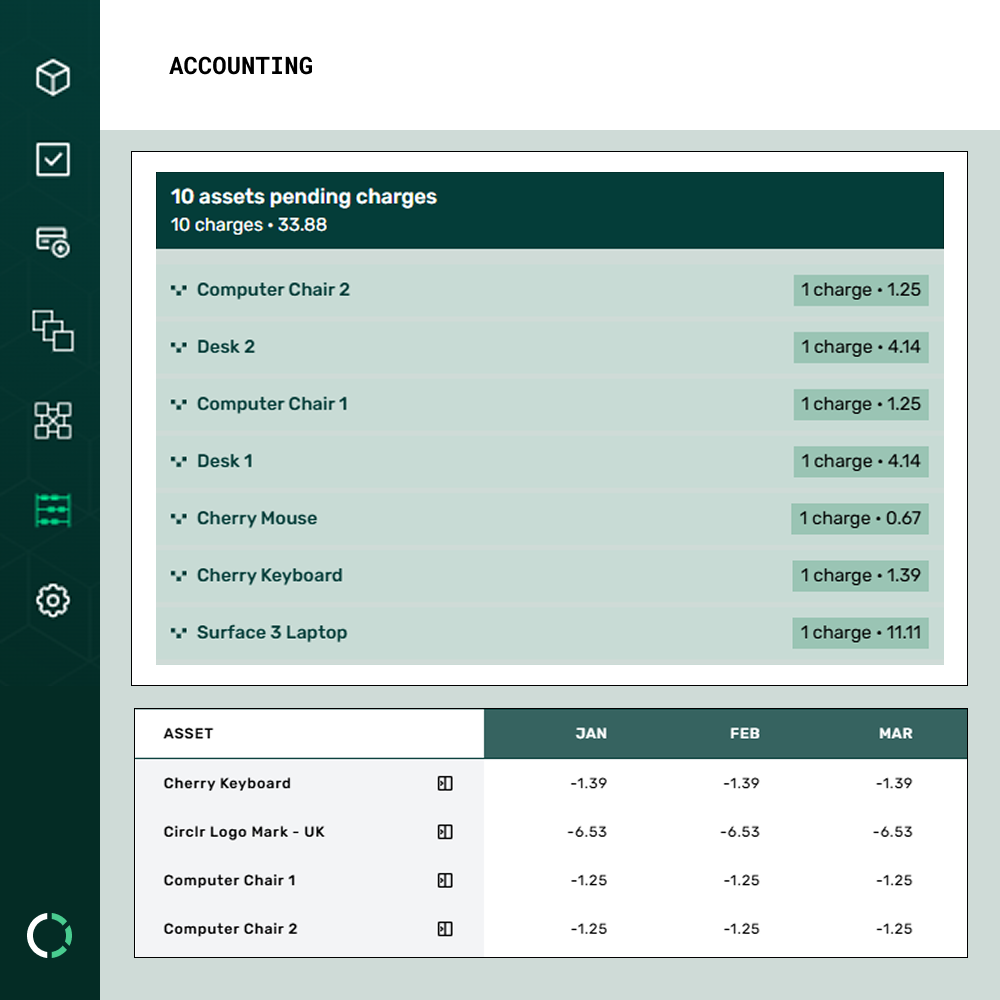Select Cherry Keyboard in the asset table
1000x1000 pixels.
(227, 783)
